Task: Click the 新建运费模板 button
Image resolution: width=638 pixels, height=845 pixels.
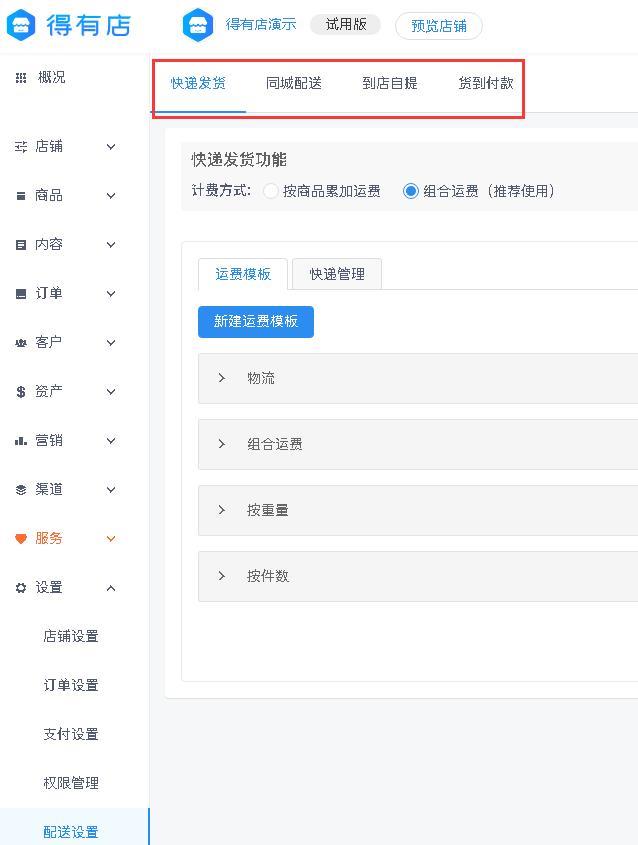Action: (x=256, y=322)
